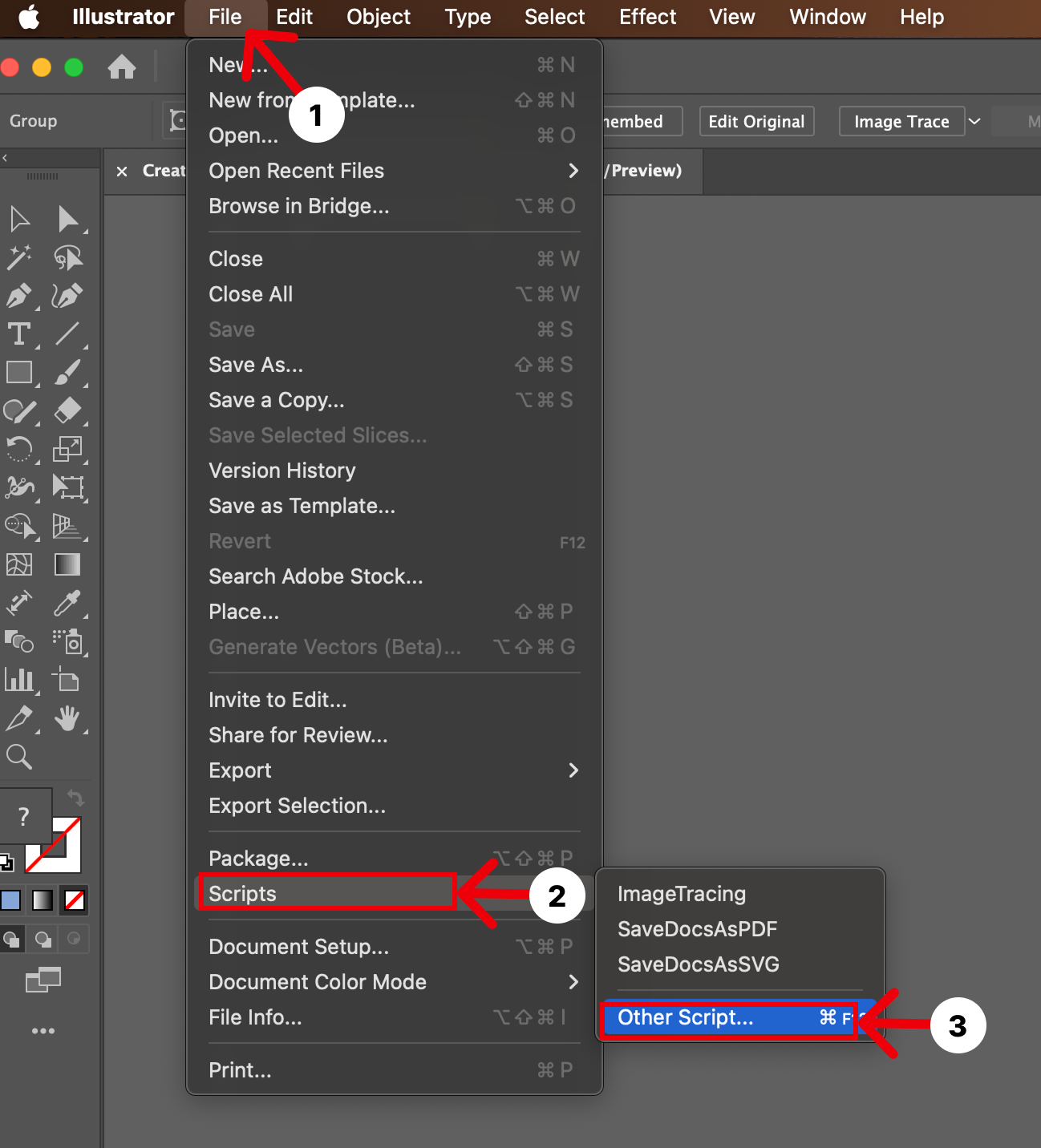Open the Edit Toolbar three dots
1041x1148 pixels.
point(43,1031)
